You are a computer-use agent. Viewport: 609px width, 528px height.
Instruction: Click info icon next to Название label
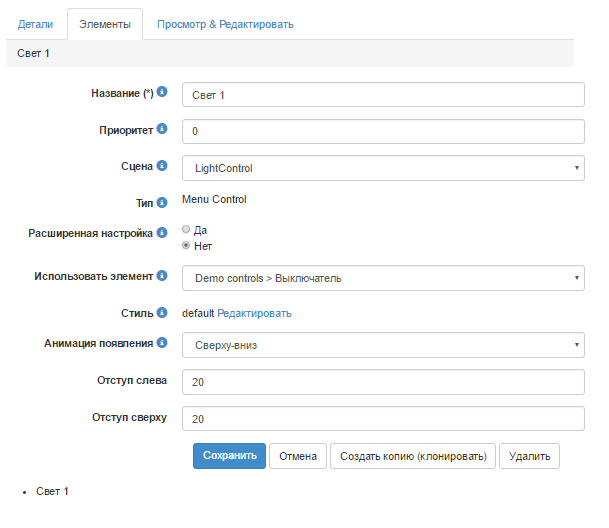pyautogui.click(x=162, y=92)
